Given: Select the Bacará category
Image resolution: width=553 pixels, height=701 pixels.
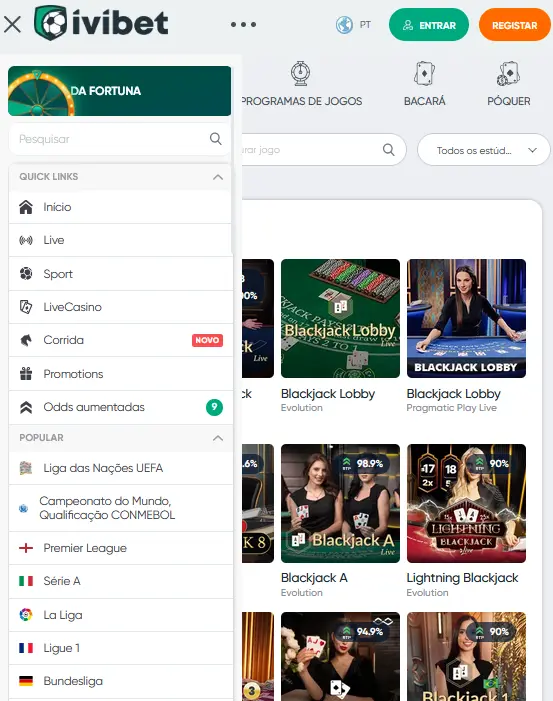Looking at the screenshot, I should pyautogui.click(x=424, y=84).
